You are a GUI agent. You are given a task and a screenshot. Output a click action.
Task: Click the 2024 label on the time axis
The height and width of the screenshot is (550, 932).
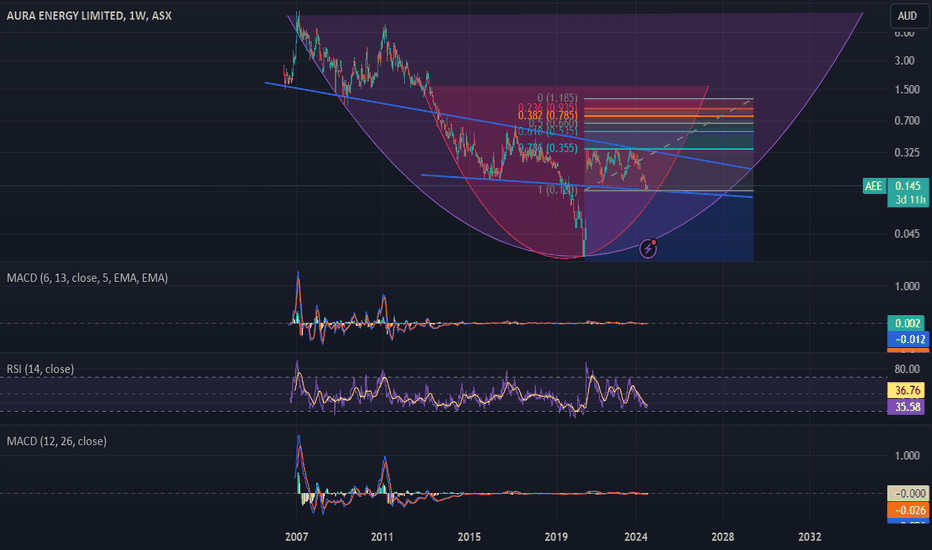pos(636,537)
